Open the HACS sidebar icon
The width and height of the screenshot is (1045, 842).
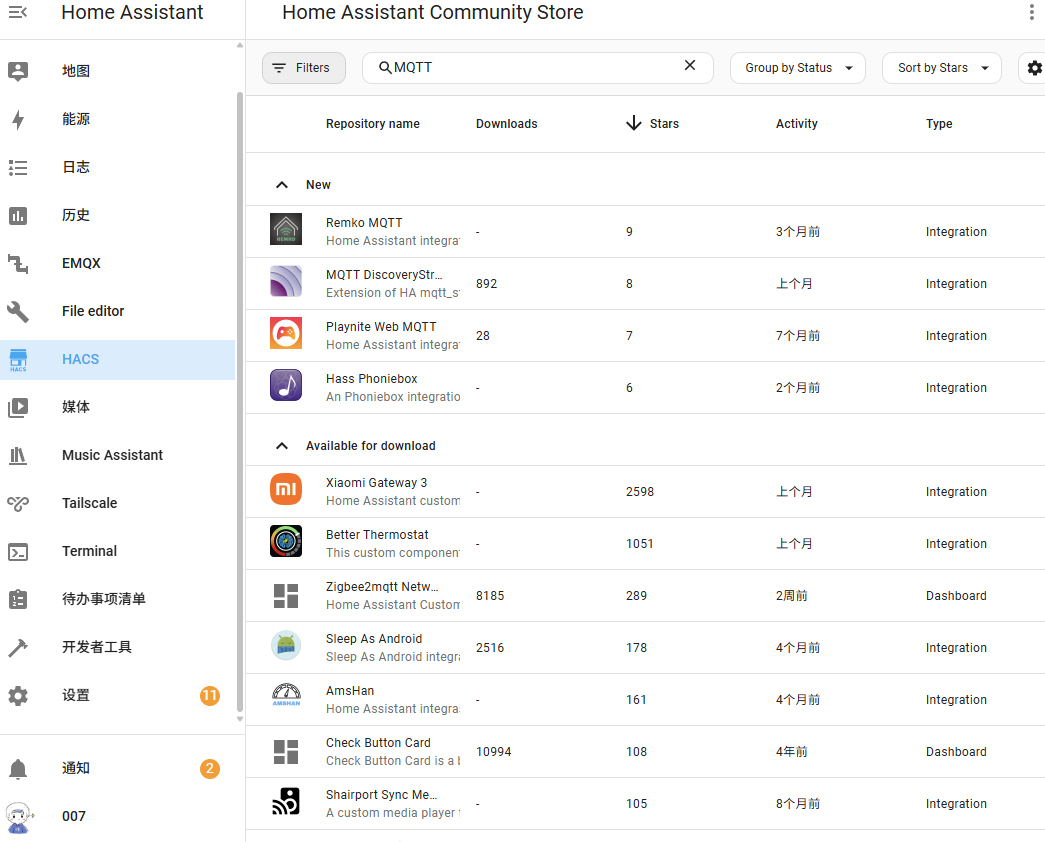[18, 360]
